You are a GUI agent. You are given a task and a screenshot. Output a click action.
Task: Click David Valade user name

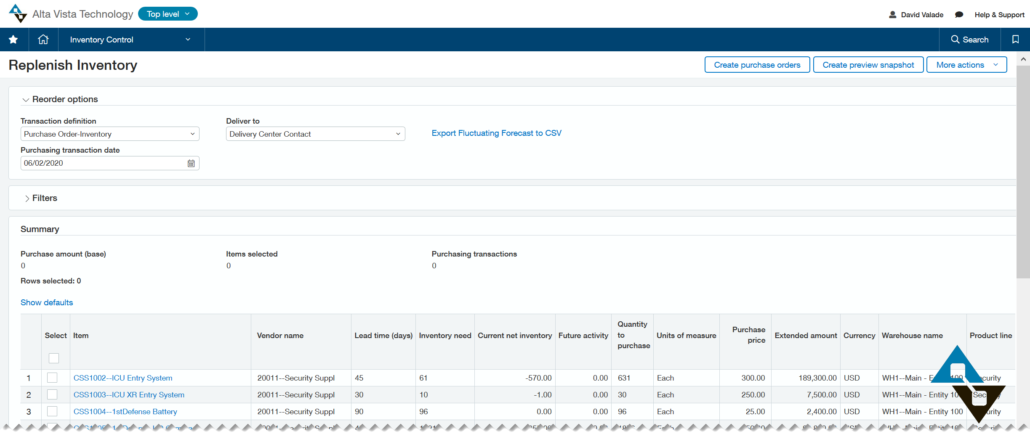(x=922, y=14)
